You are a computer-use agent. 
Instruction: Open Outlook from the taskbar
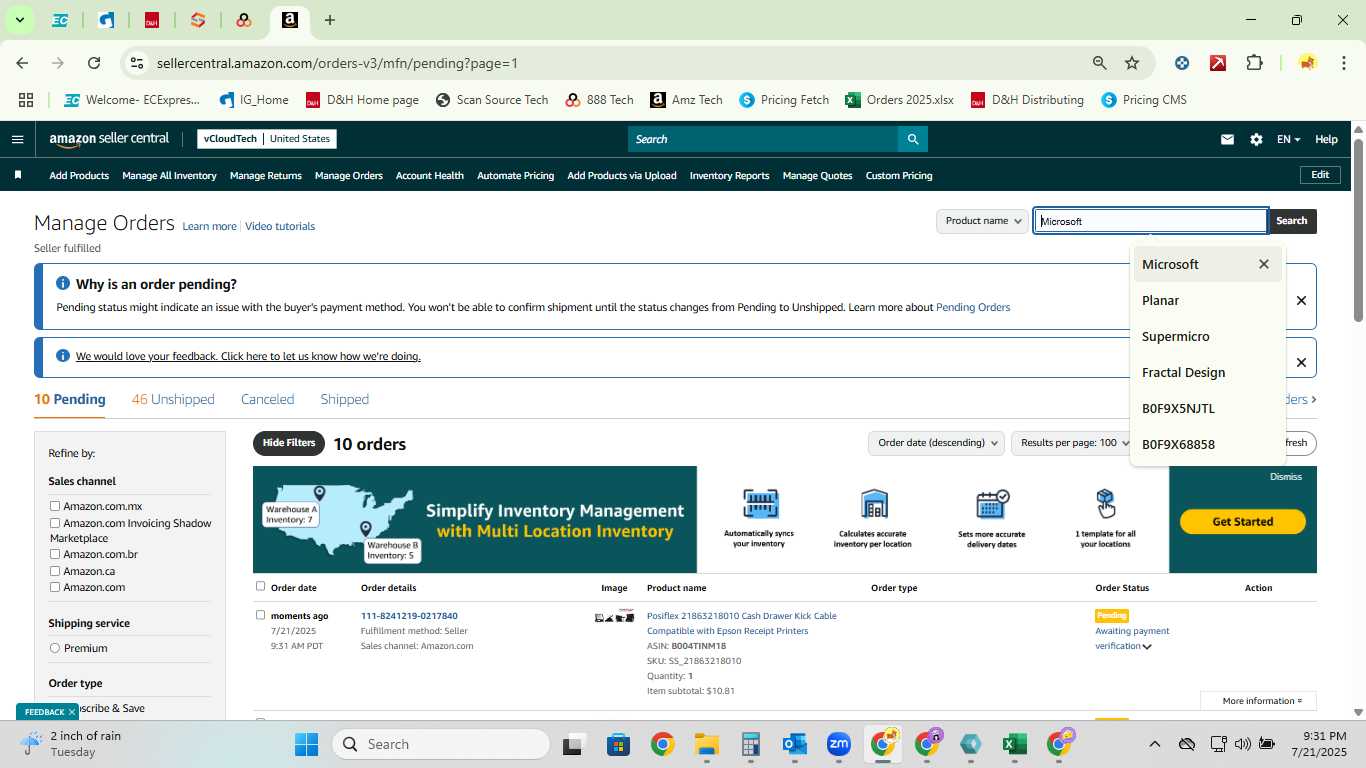pyautogui.click(x=795, y=744)
